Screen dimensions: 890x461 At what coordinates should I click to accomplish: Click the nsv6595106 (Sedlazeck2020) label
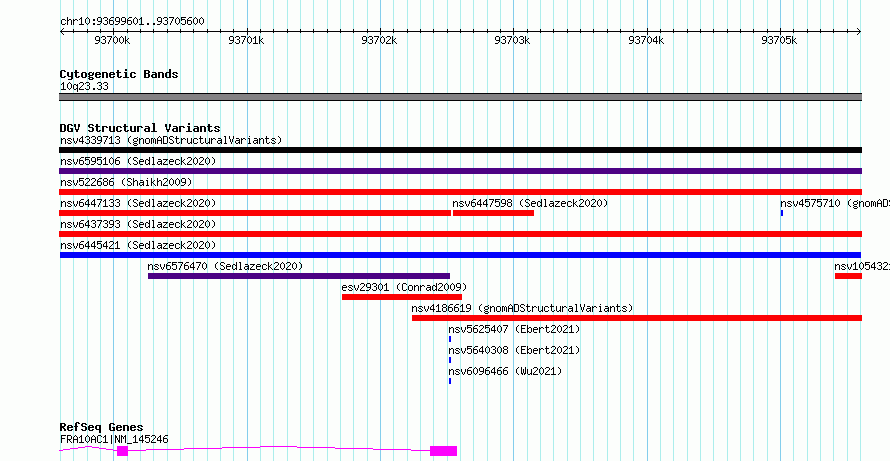(x=138, y=161)
